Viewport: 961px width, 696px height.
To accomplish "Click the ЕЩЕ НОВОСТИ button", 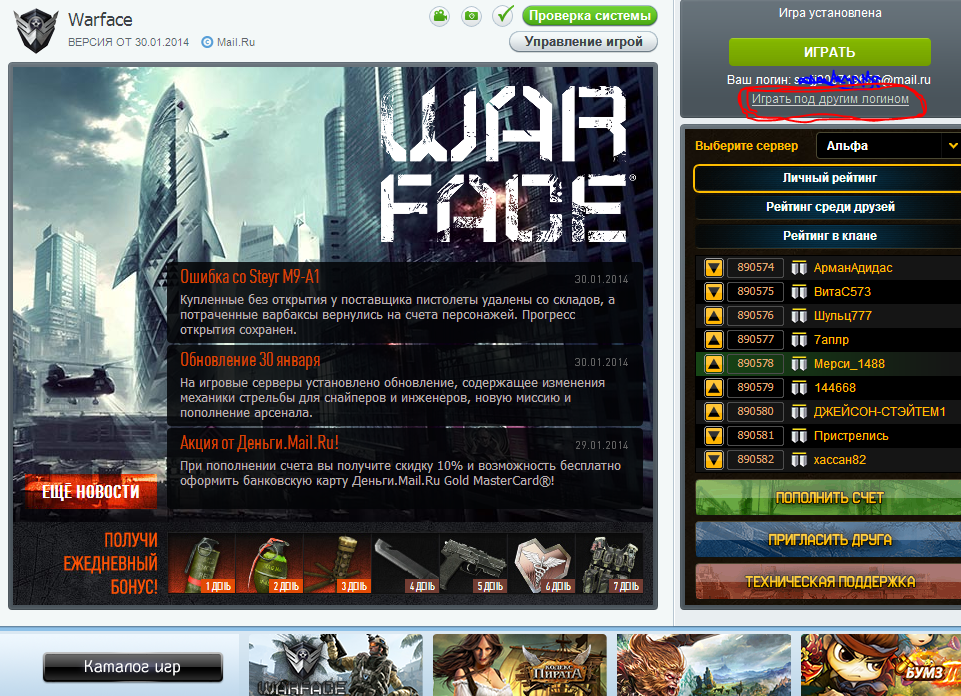I will coord(91,492).
